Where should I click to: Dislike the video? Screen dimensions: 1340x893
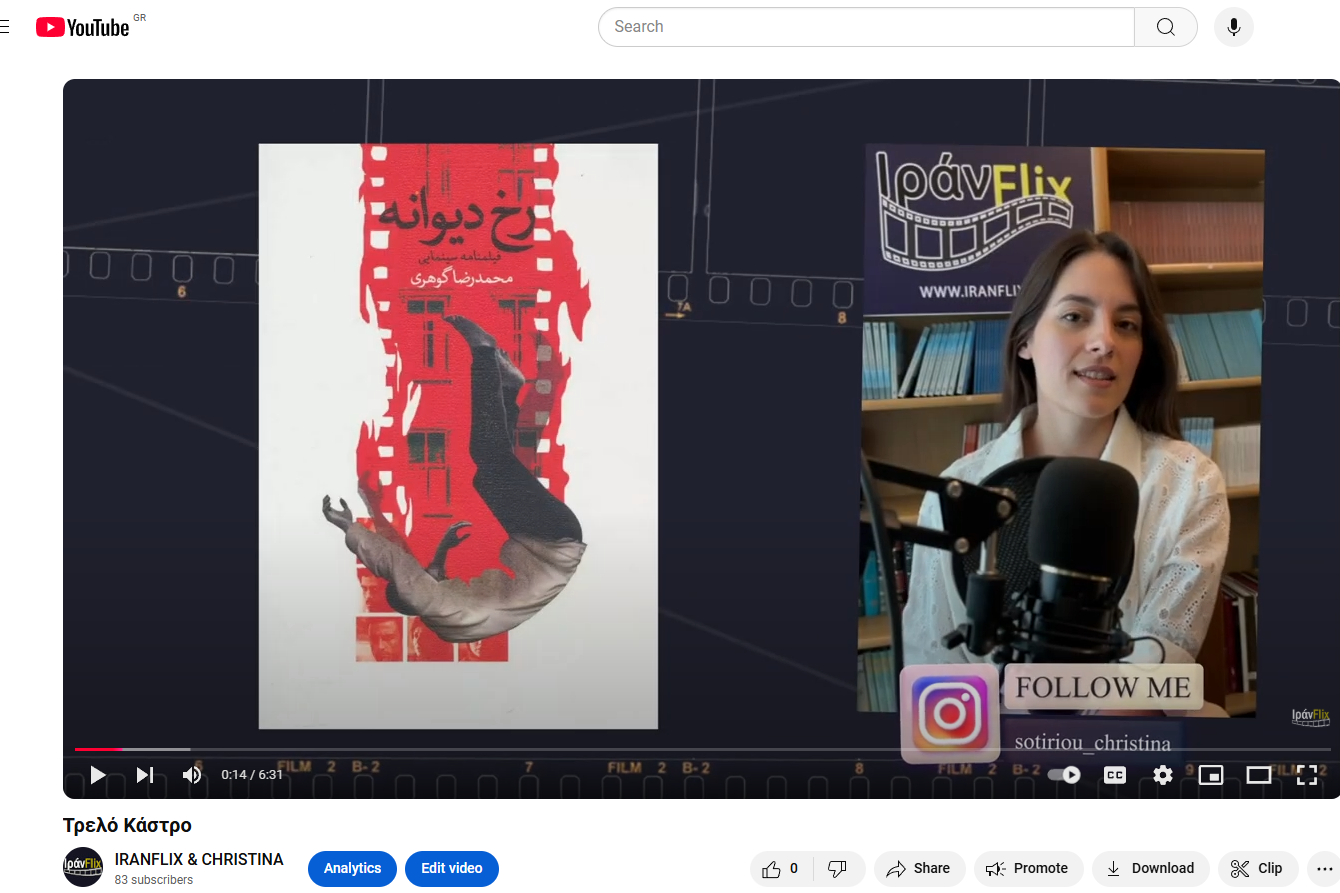(x=838, y=868)
